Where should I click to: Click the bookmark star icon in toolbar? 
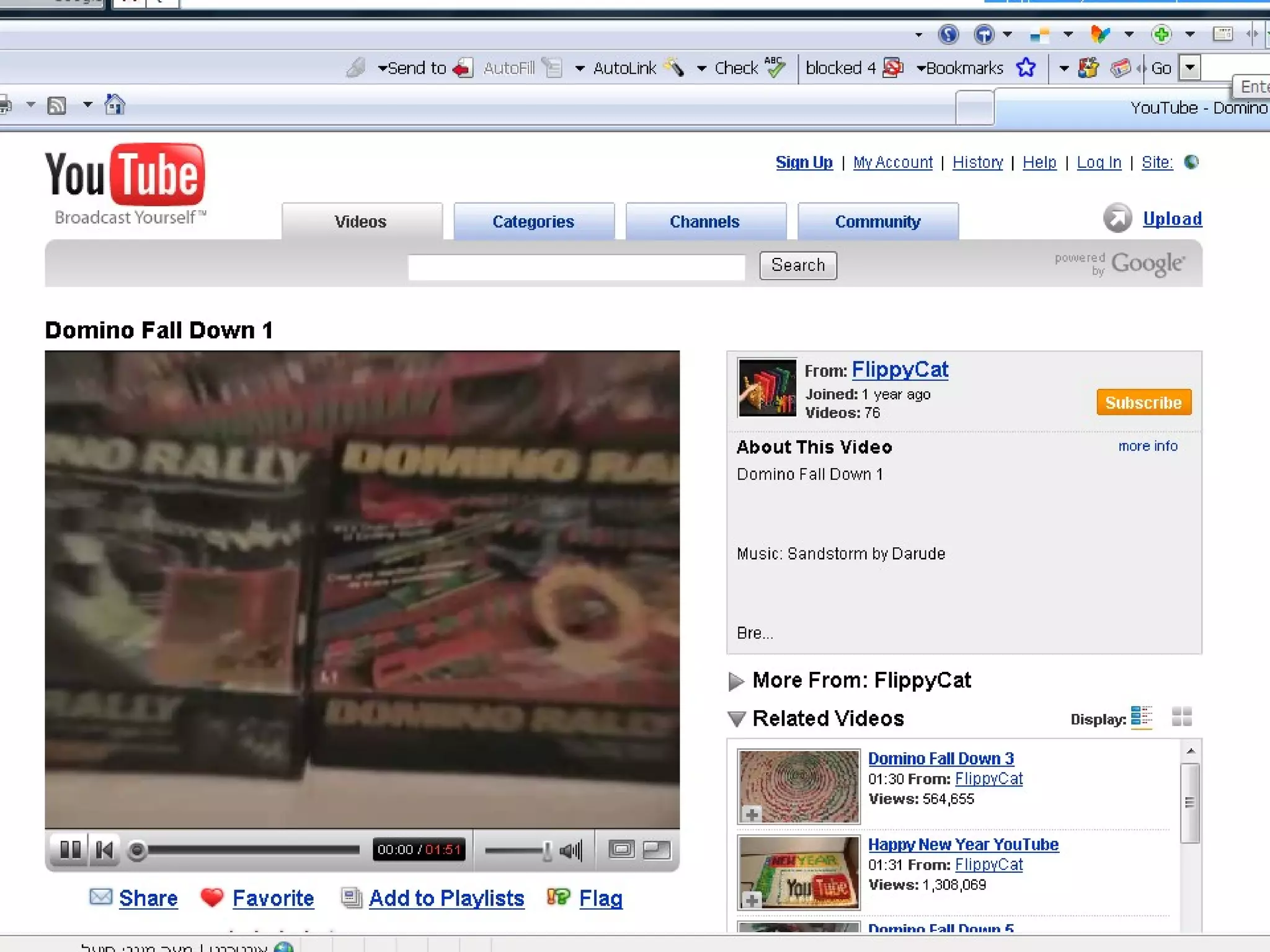[x=1026, y=68]
